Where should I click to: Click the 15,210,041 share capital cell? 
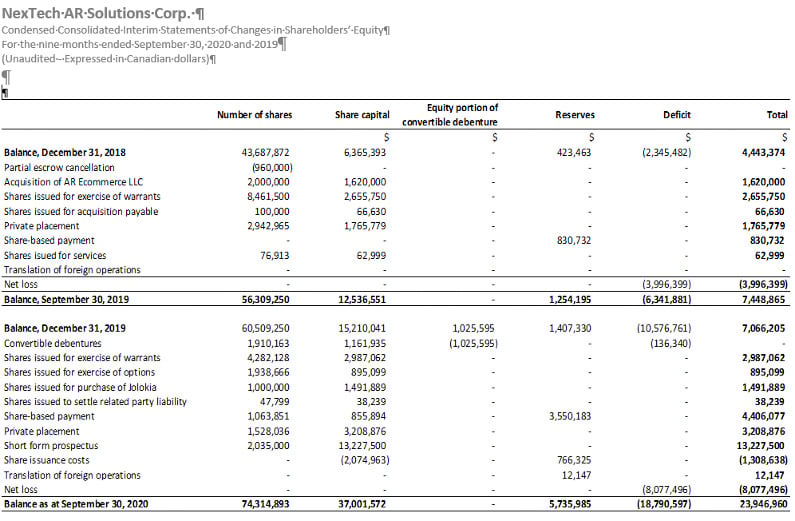pyautogui.click(x=362, y=328)
